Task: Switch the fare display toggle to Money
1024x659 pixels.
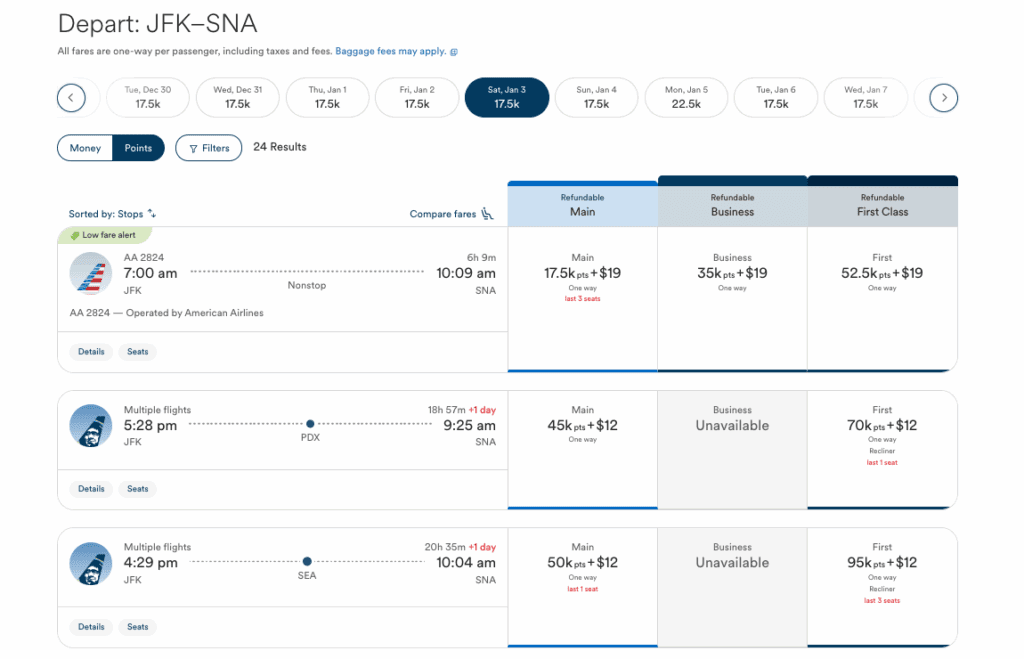Action: tap(84, 147)
